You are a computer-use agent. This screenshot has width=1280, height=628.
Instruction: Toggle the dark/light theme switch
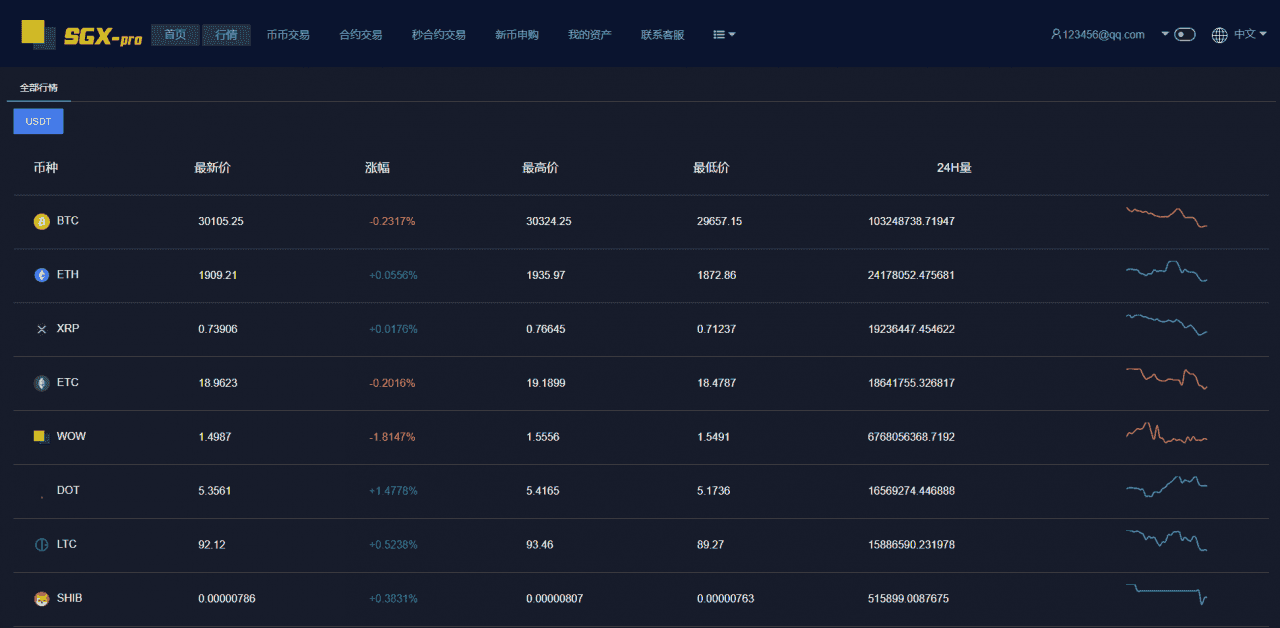pyautogui.click(x=1185, y=35)
